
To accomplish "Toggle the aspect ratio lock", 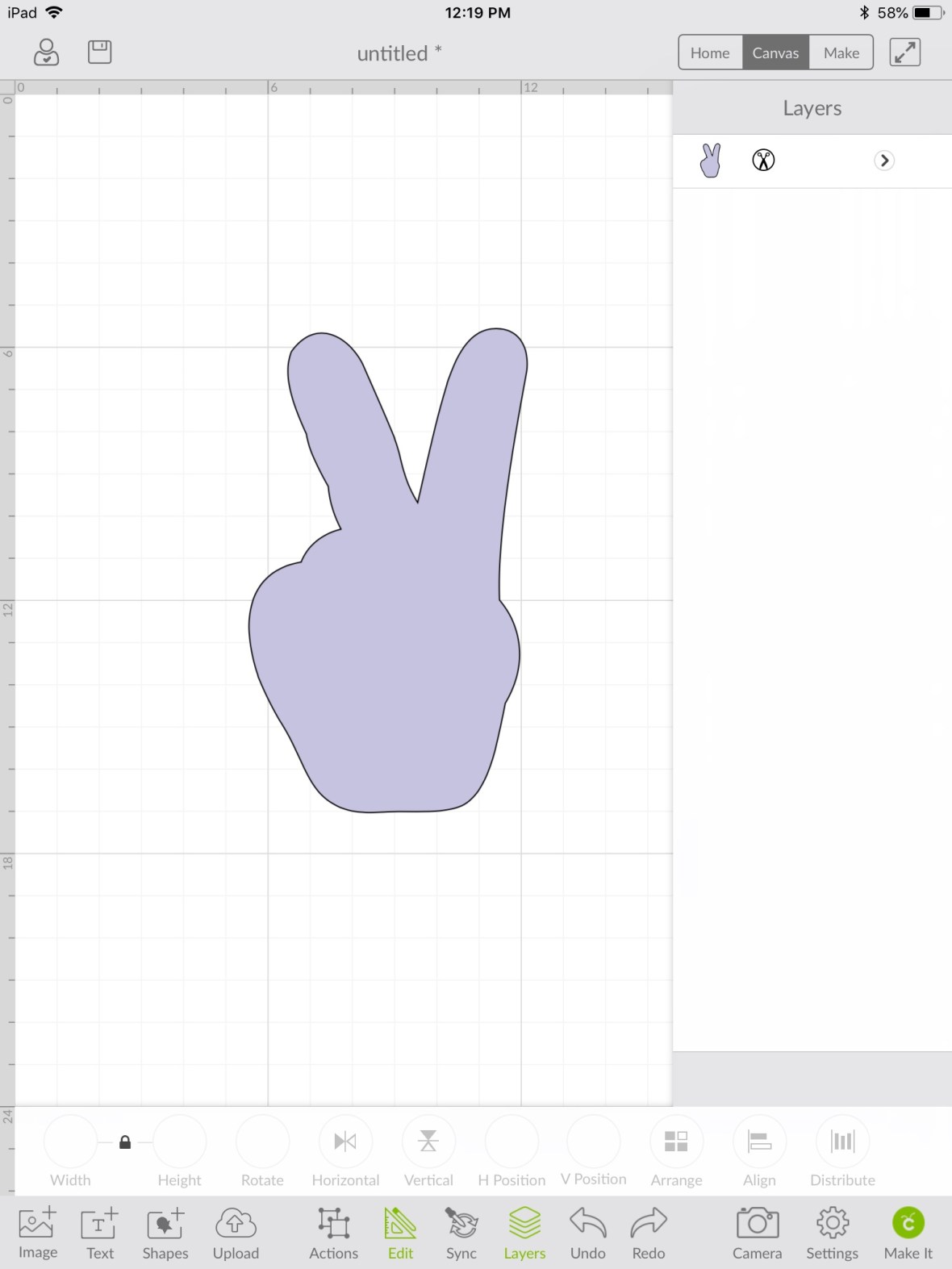I will click(125, 1142).
